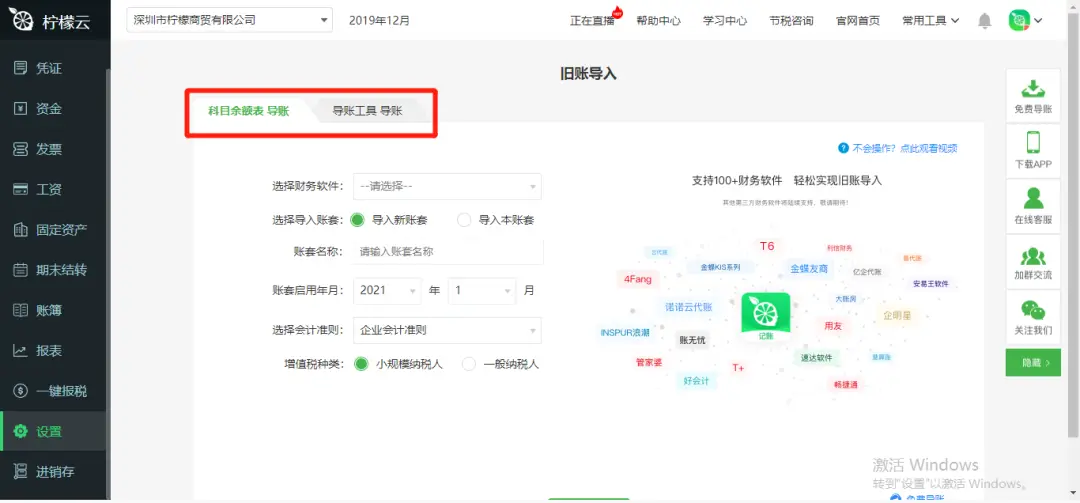Open the company name dropdown
1080x503 pixels.
coord(229,20)
